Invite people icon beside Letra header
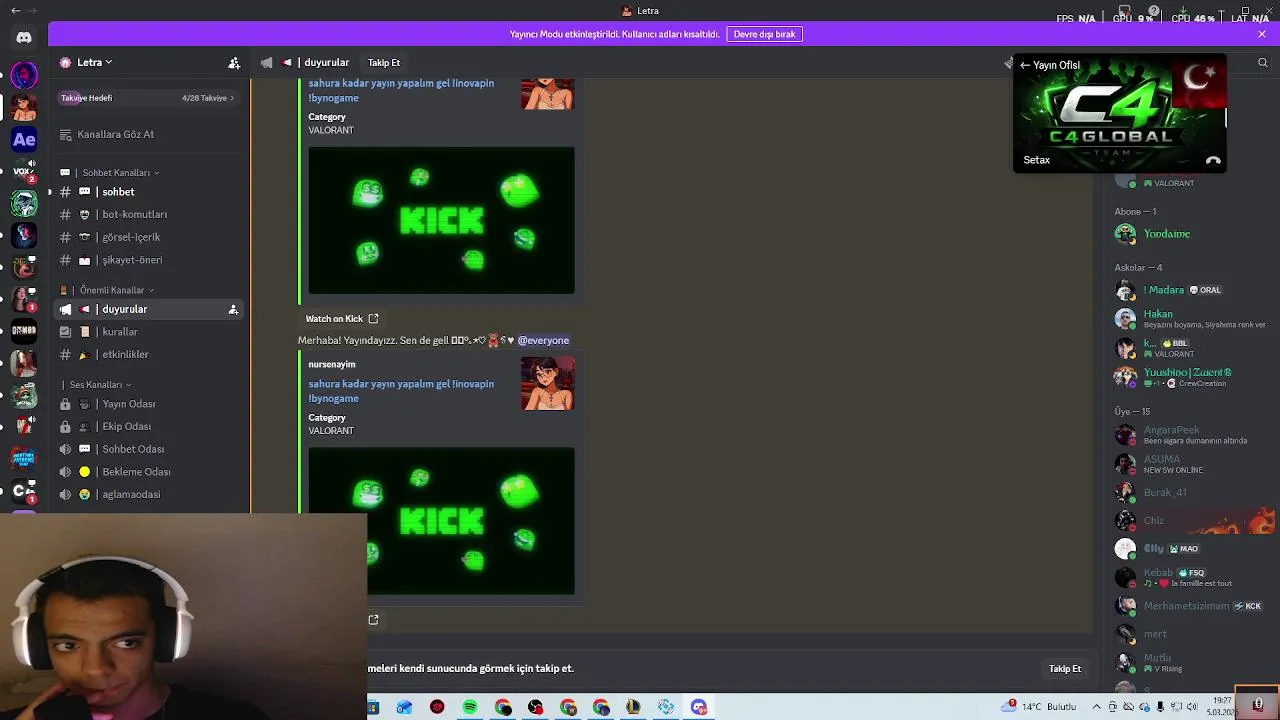Viewport: 1280px width, 720px height. click(234, 62)
